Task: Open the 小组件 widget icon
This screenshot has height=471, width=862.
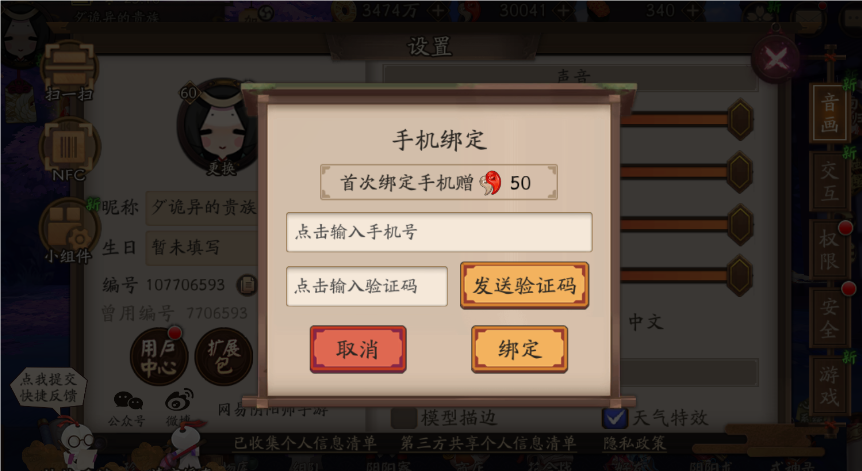Action: pyautogui.click(x=68, y=230)
